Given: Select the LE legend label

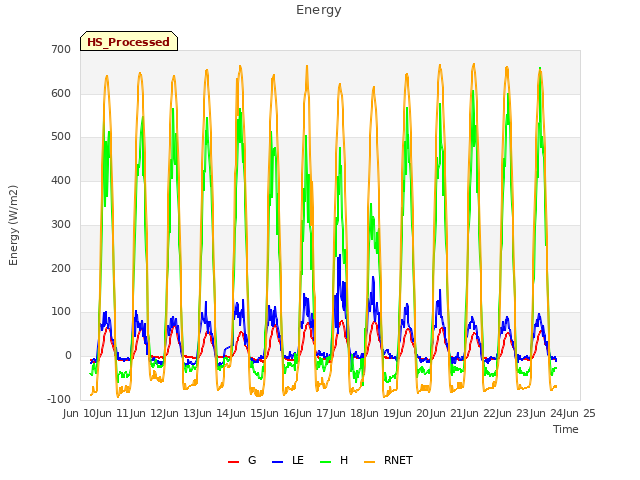Looking at the screenshot, I should [298, 460].
